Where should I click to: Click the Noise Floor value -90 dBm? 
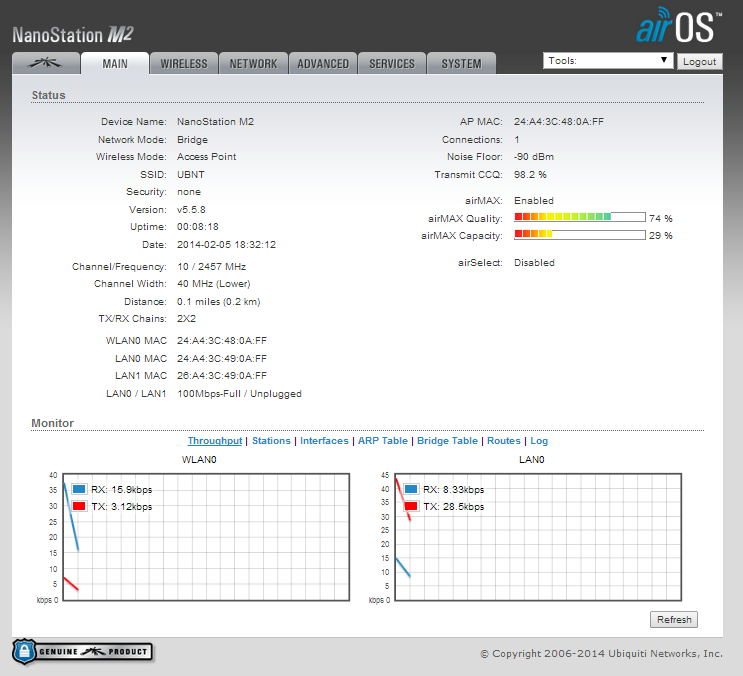pos(534,157)
